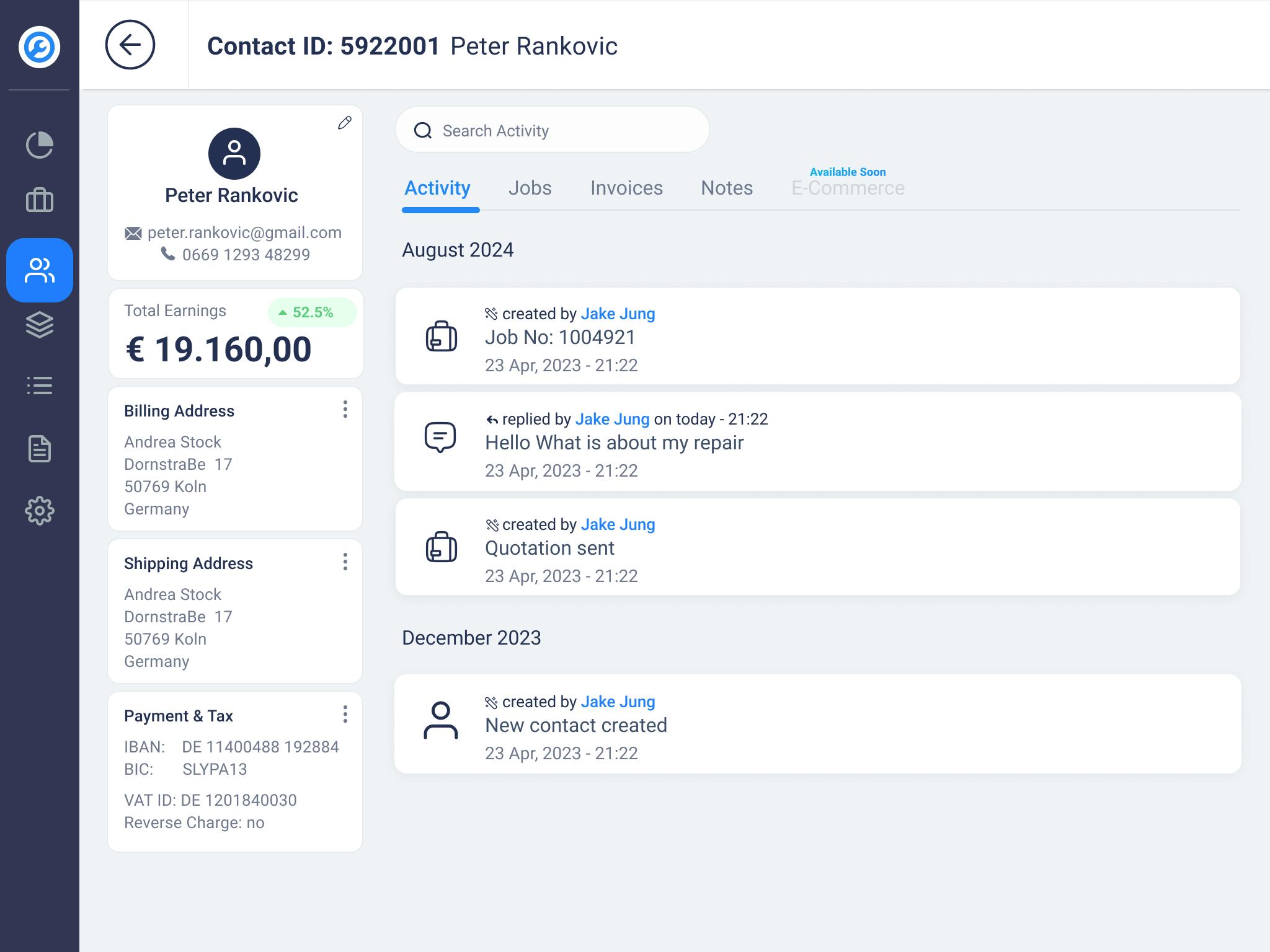Open Settings via the gear icon
Screen dimensions: 1270x952
[x=39, y=510]
